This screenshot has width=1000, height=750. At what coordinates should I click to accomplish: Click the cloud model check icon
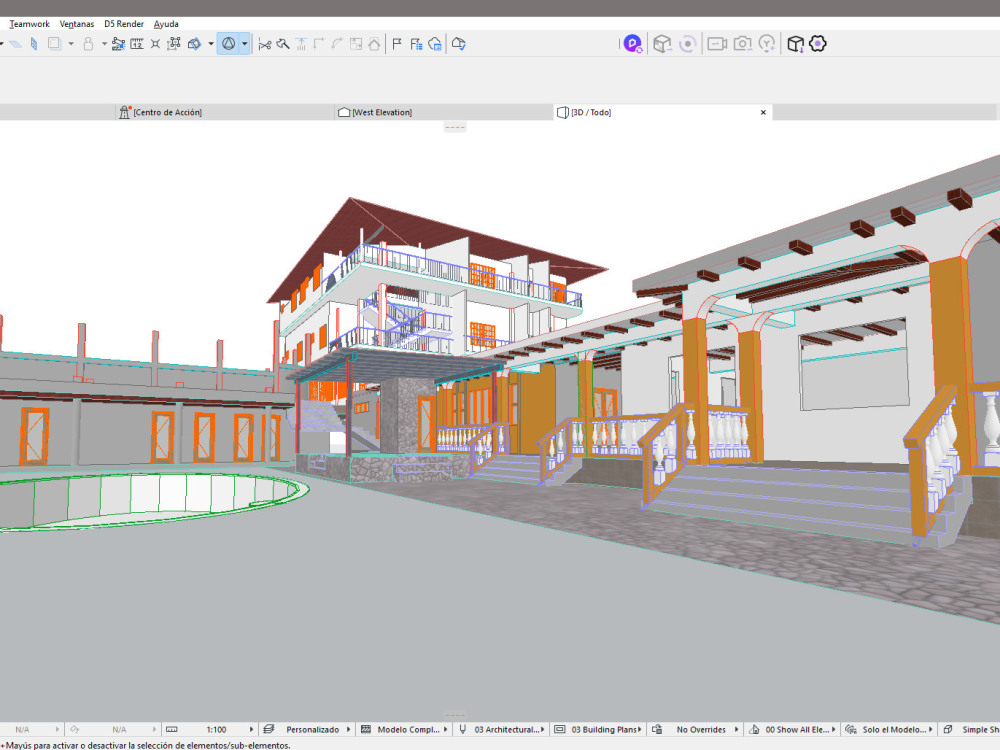(435, 44)
